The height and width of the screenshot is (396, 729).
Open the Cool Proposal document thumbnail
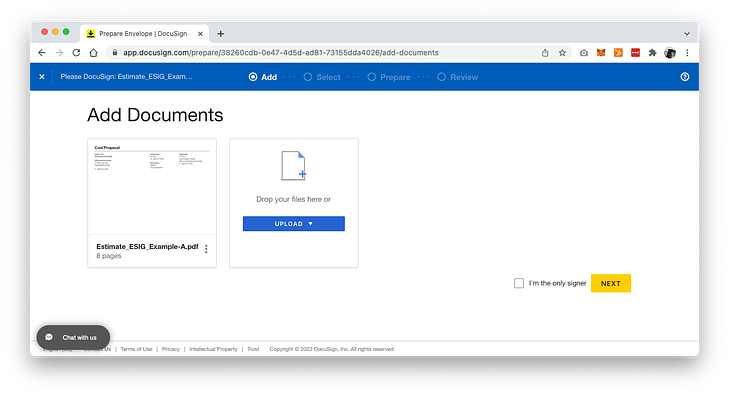pos(152,187)
